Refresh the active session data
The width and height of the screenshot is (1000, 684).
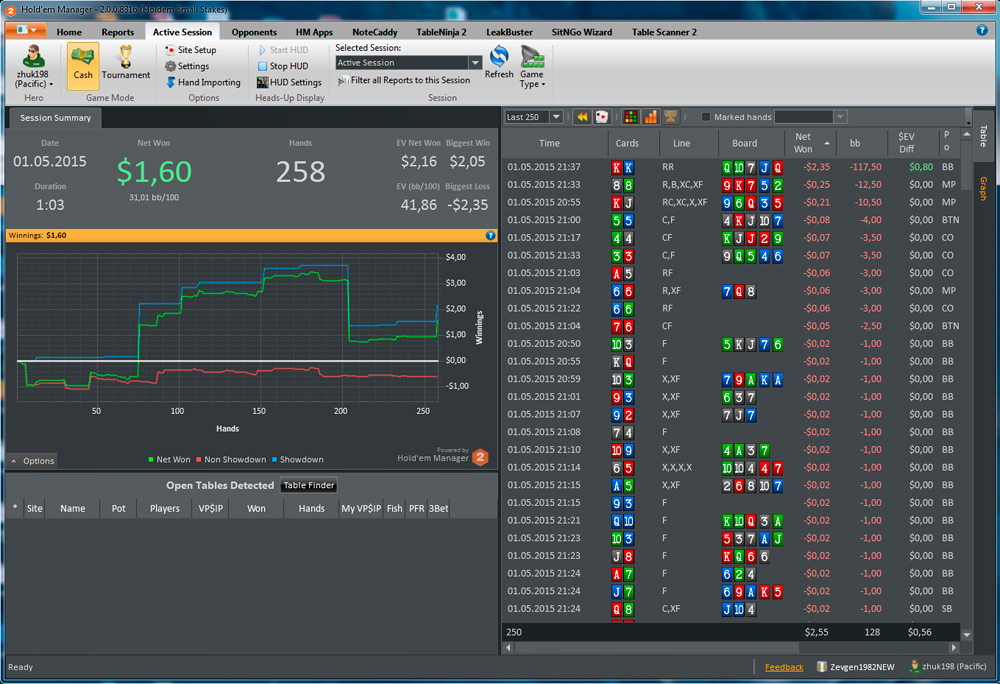point(499,62)
